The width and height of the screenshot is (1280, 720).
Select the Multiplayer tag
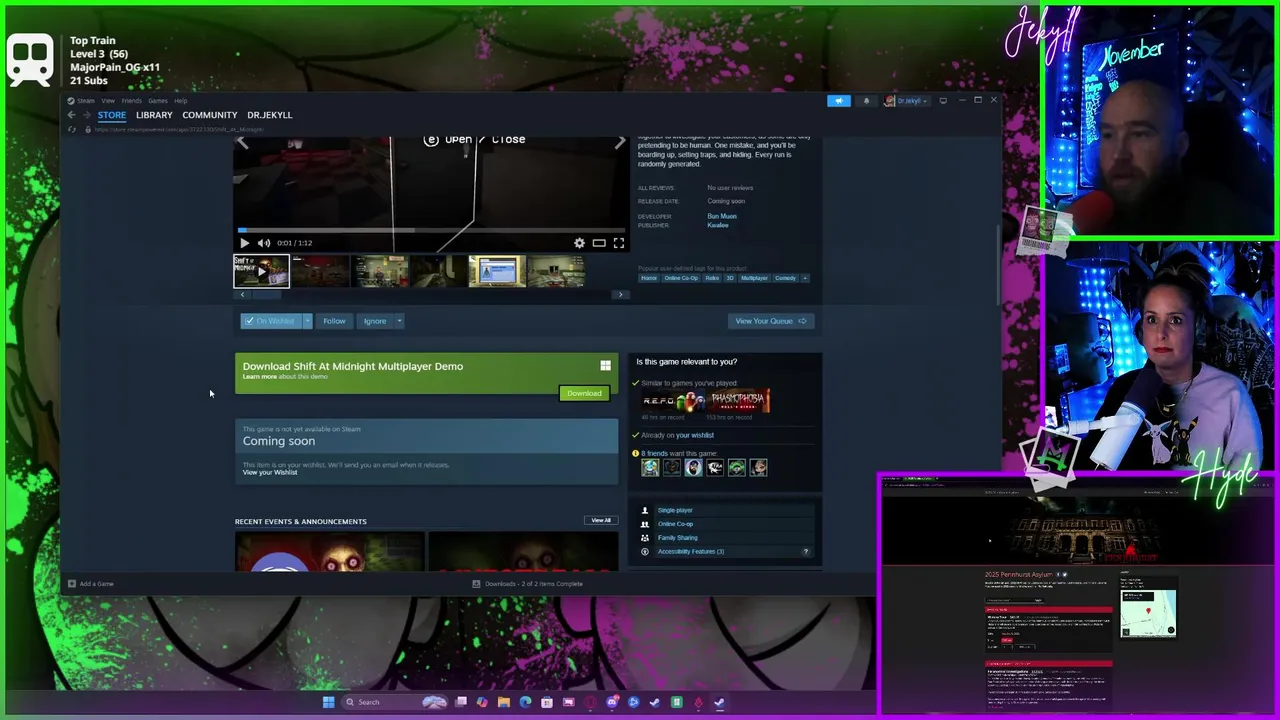(754, 278)
